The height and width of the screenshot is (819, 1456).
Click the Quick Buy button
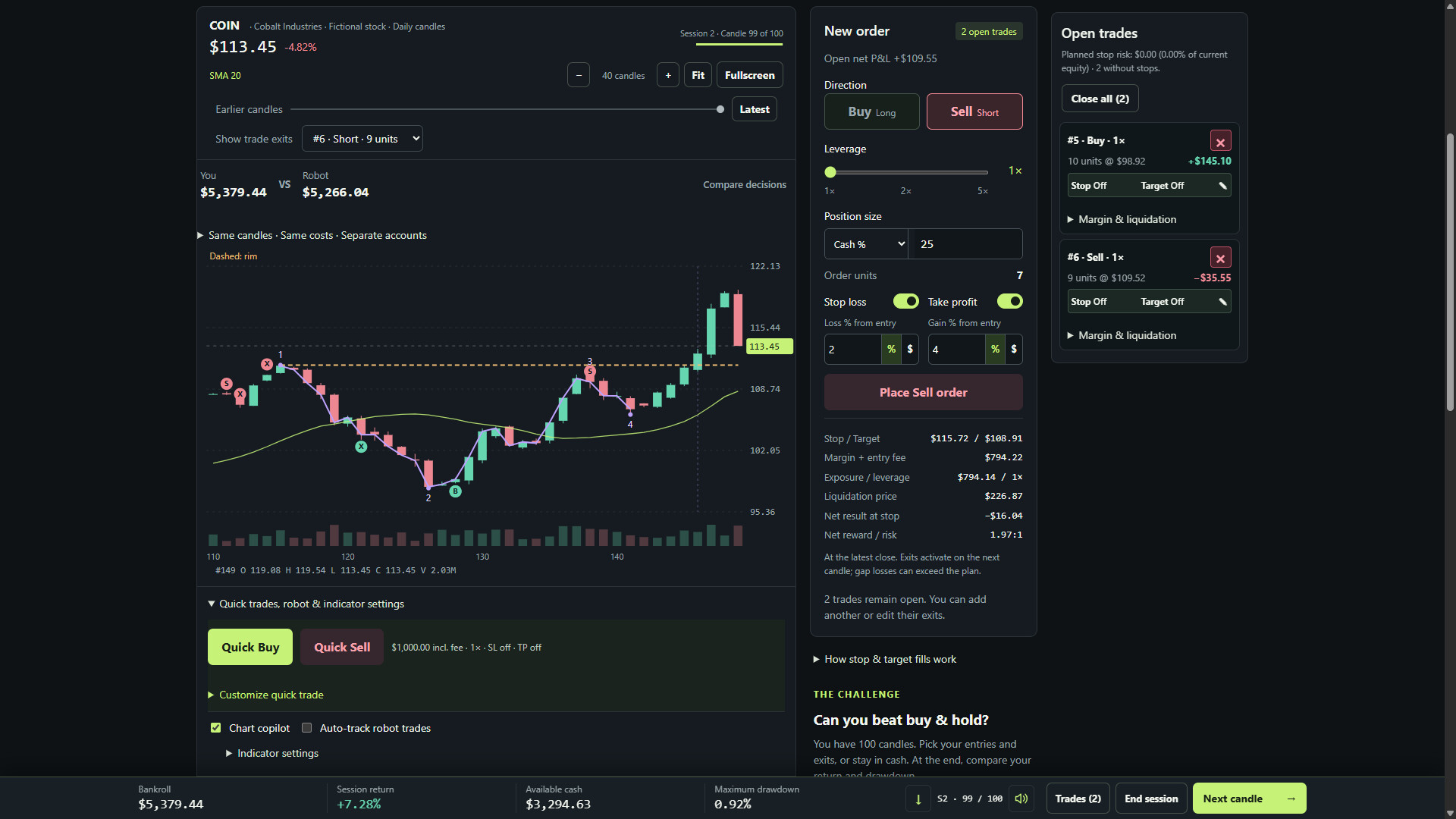pos(250,647)
